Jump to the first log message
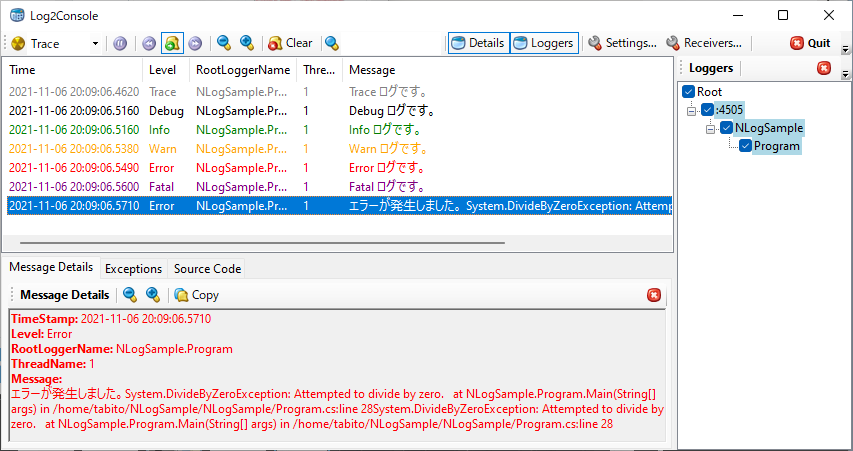 click(149, 44)
